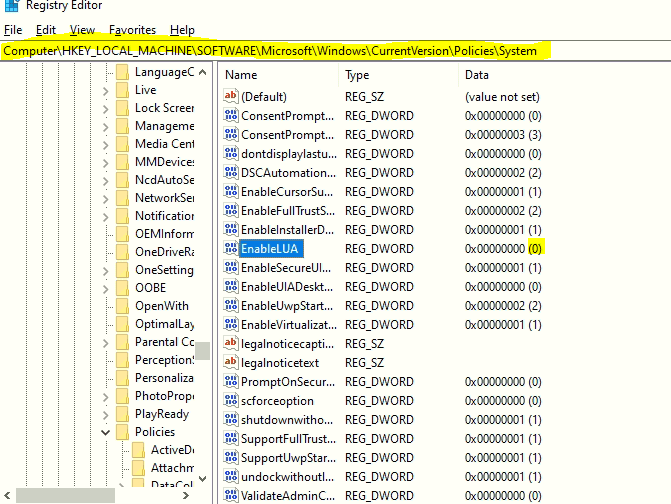Expand the PhotoProp key
Screen dimensions: 671x504
coord(105,397)
